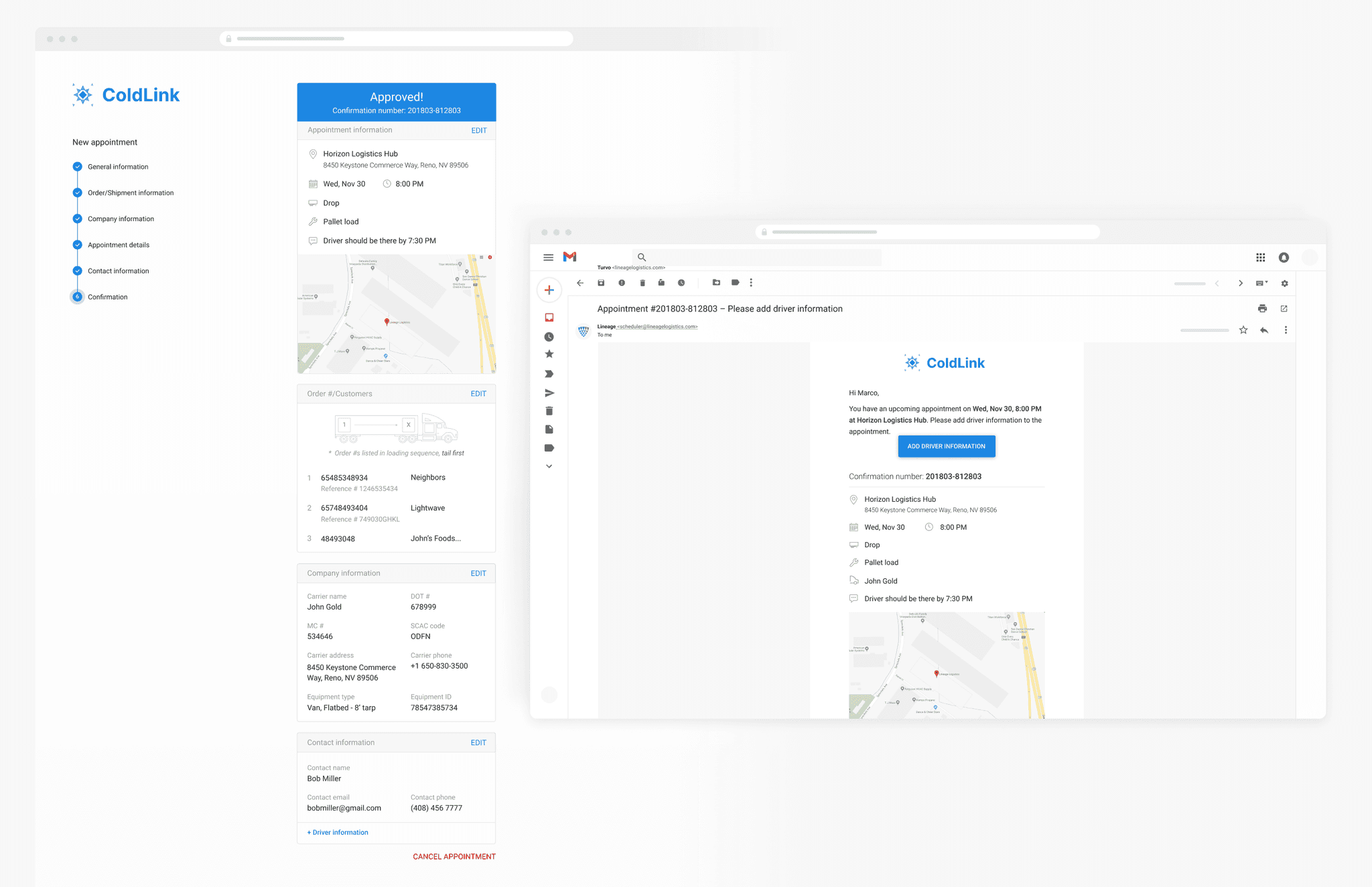Viewport: 1372px width, 887px height.
Task: Click the Gmail search field
Action: (757, 257)
